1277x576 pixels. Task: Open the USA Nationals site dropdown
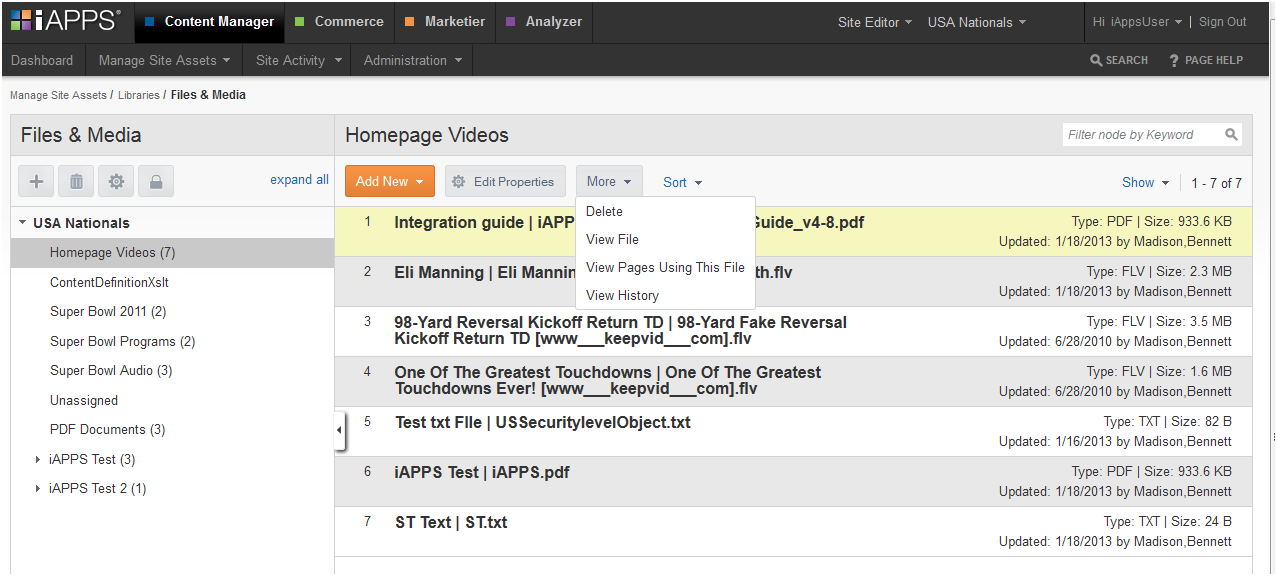[977, 22]
